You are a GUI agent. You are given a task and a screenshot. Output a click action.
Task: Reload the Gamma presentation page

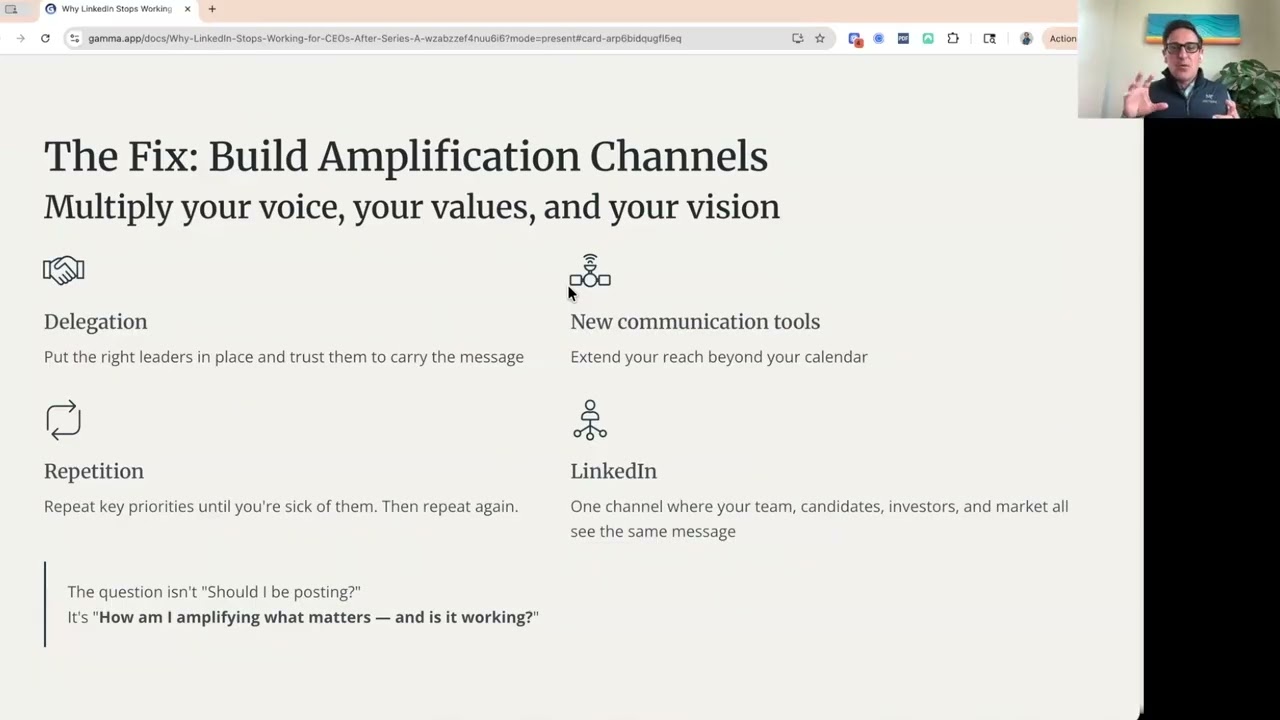(x=45, y=38)
